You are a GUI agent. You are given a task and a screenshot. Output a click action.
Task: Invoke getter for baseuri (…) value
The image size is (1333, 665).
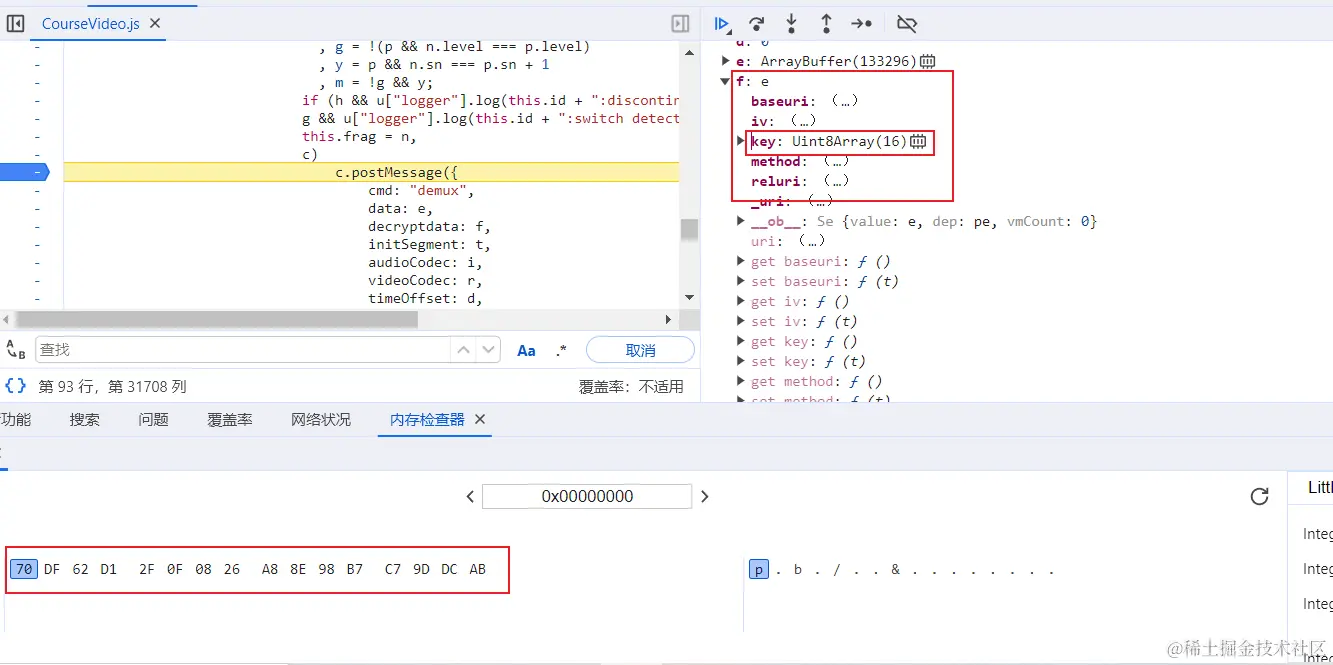[844, 102]
